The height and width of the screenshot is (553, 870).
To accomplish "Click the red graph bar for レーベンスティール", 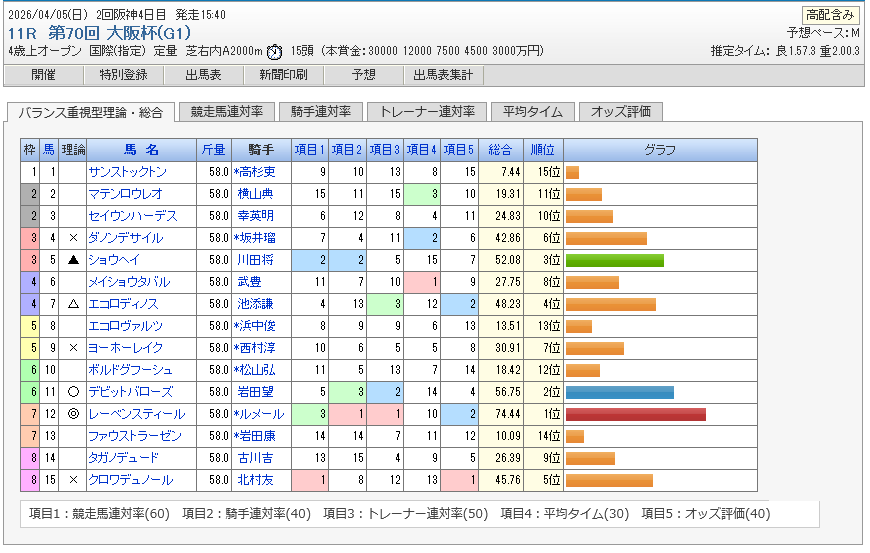I will point(636,415).
